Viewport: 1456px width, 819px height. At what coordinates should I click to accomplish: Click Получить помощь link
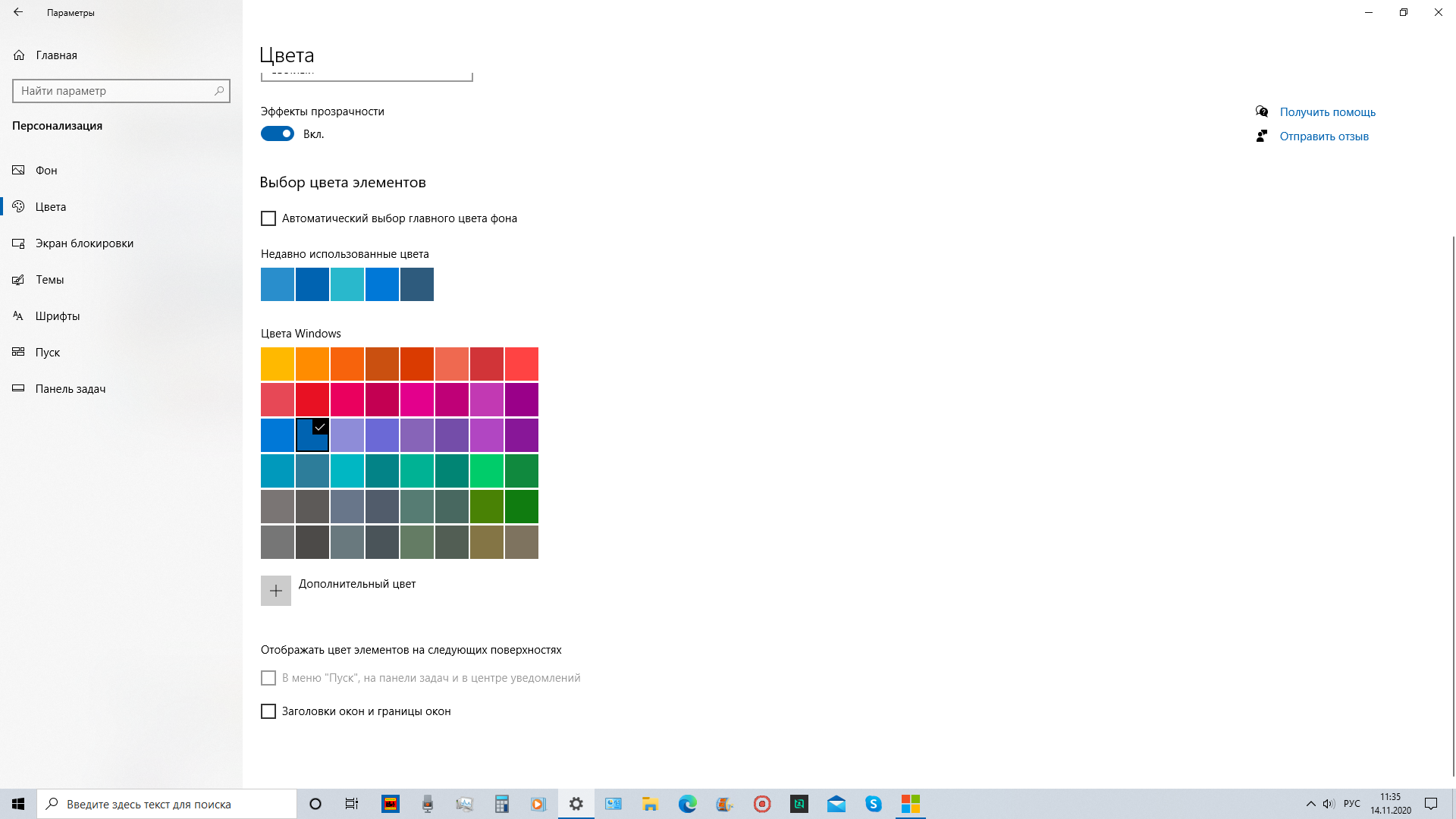1326,111
